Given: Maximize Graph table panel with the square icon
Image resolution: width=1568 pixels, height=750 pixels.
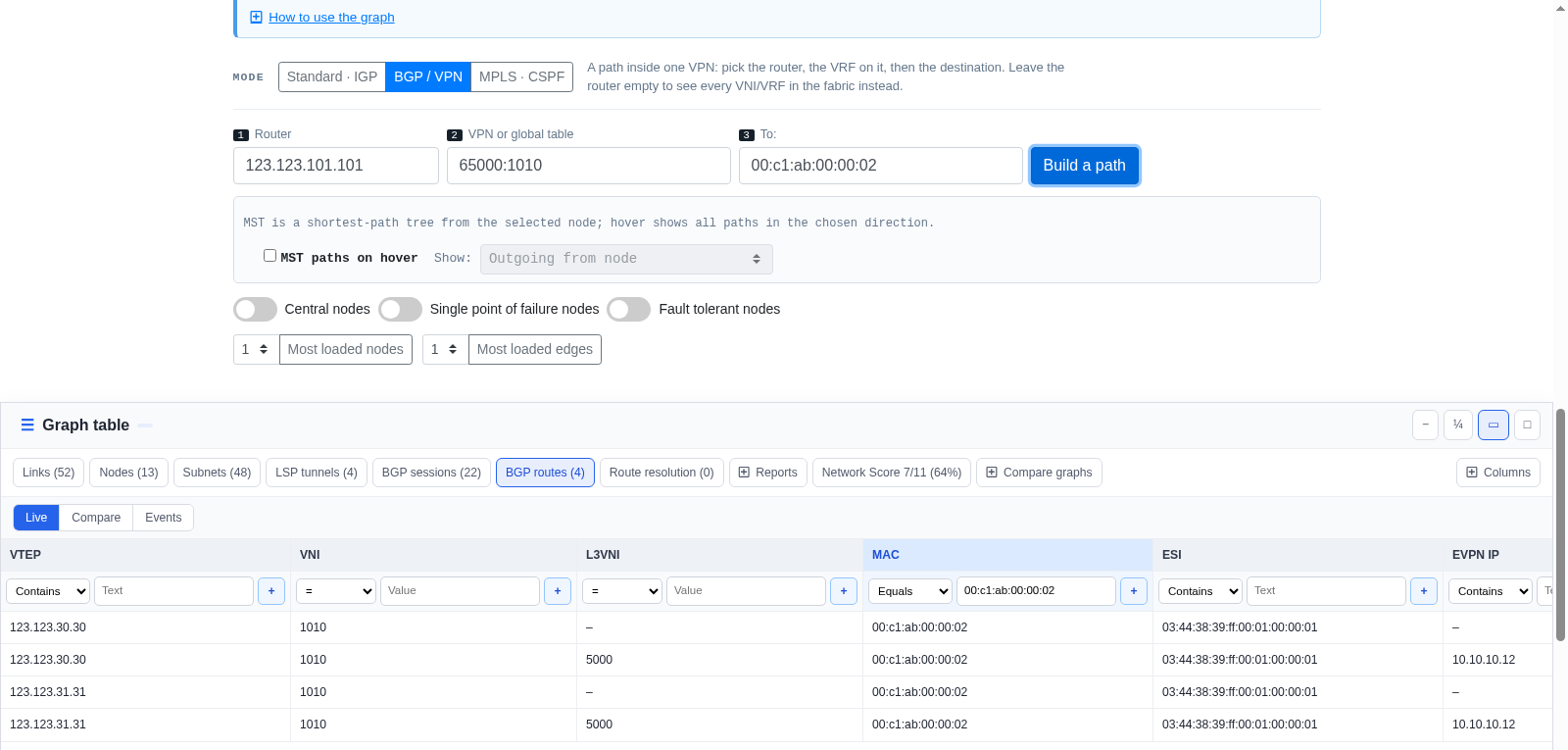Looking at the screenshot, I should 1527,425.
